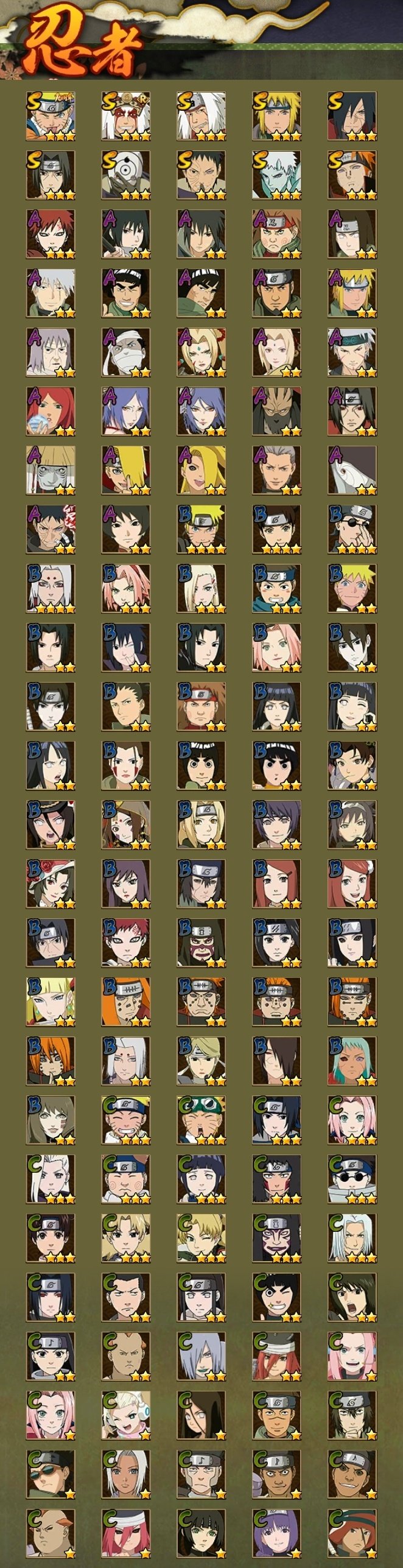Pick the S-rank blonde Minato portrait
The image size is (403, 1568).
coord(277,116)
